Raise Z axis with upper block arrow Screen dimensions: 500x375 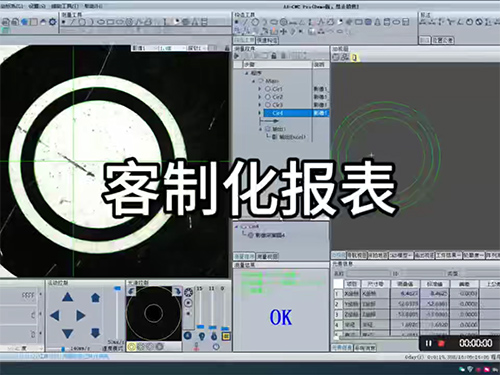point(95,297)
